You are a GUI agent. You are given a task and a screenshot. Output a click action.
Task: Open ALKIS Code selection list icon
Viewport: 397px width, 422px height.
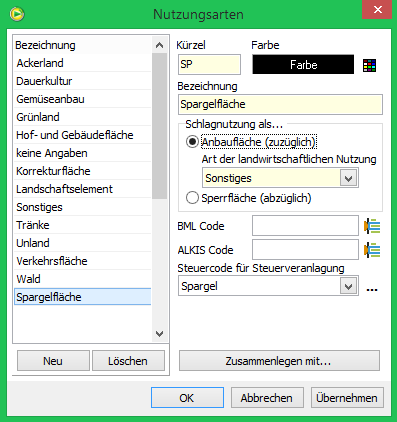[x=372, y=250]
